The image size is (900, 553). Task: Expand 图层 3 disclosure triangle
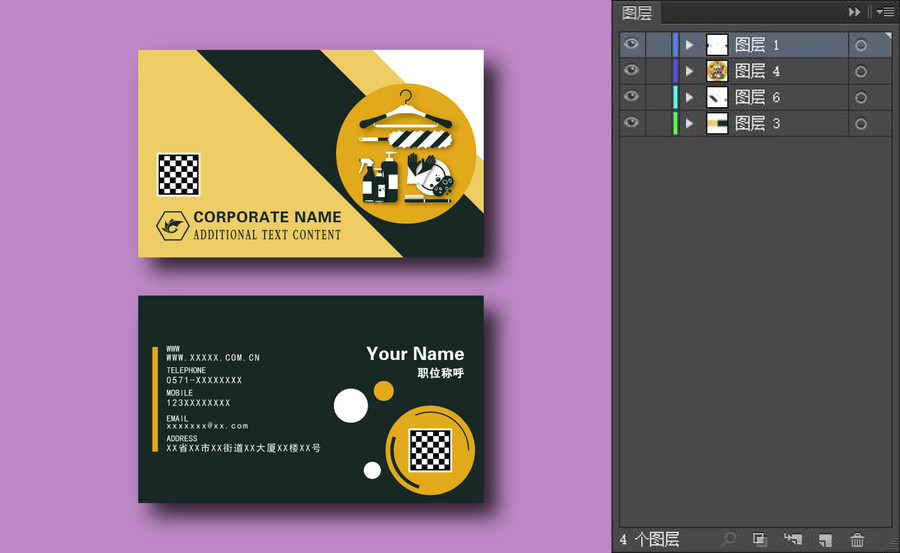click(x=690, y=123)
